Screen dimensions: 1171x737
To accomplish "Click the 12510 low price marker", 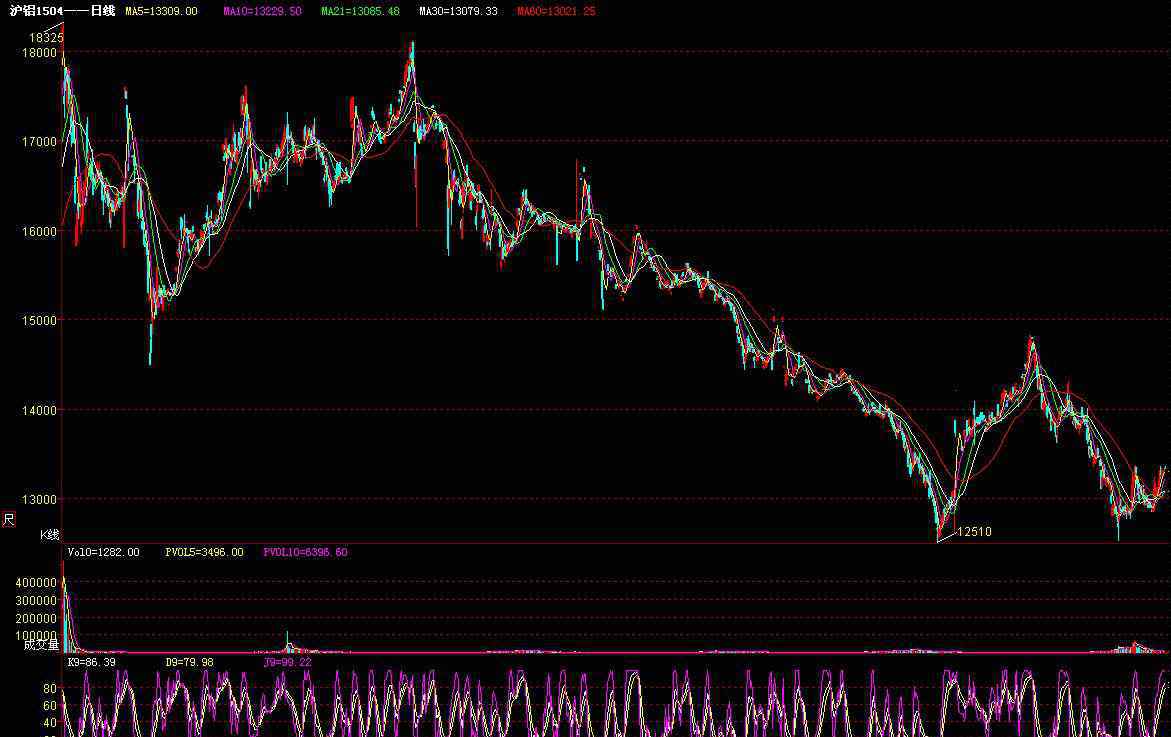I will tap(974, 532).
